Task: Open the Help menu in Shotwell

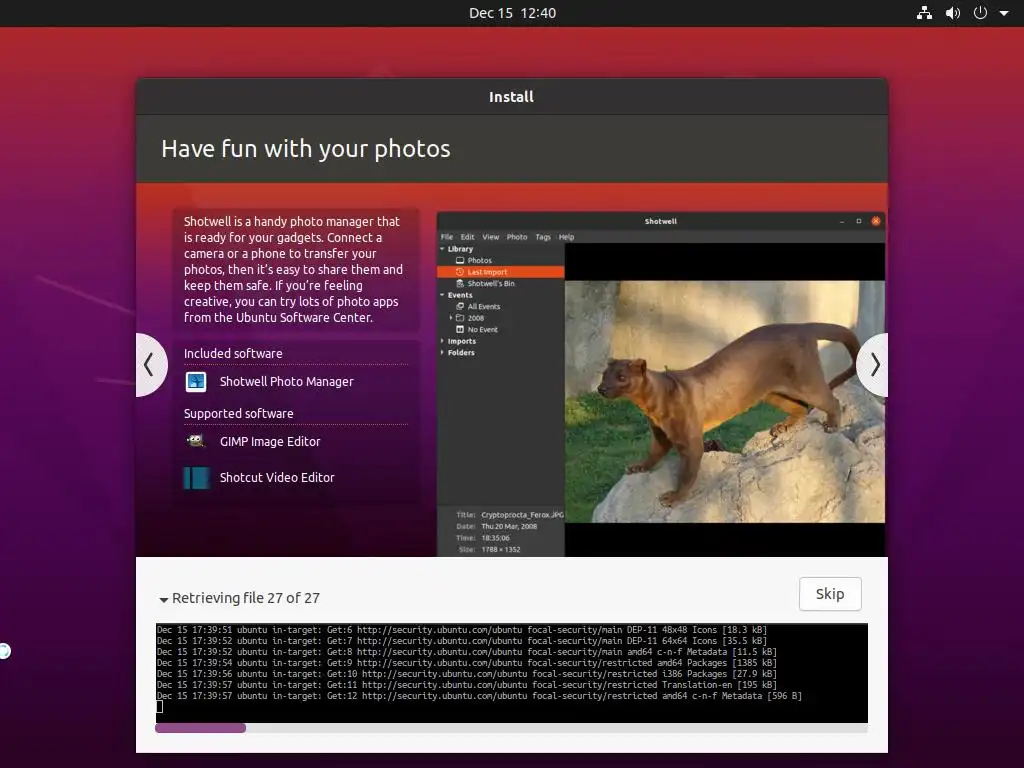Action: (566, 237)
